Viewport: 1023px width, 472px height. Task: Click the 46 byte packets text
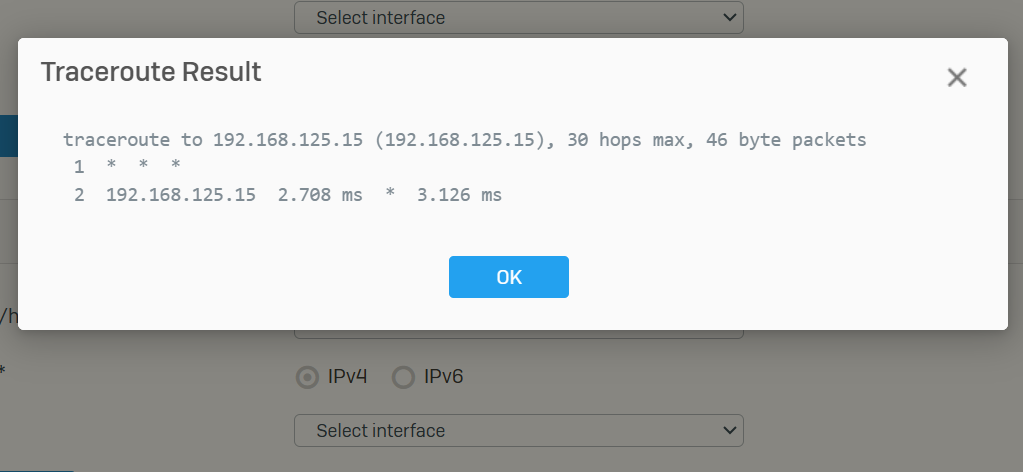pyautogui.click(x=786, y=140)
